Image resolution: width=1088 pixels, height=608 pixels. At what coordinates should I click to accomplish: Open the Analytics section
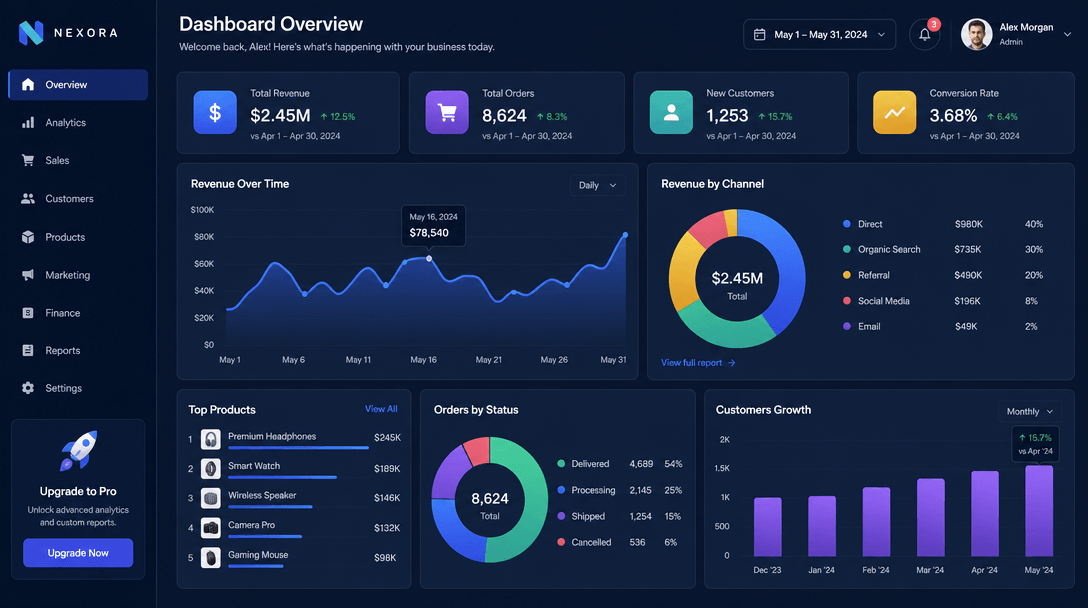coord(78,123)
